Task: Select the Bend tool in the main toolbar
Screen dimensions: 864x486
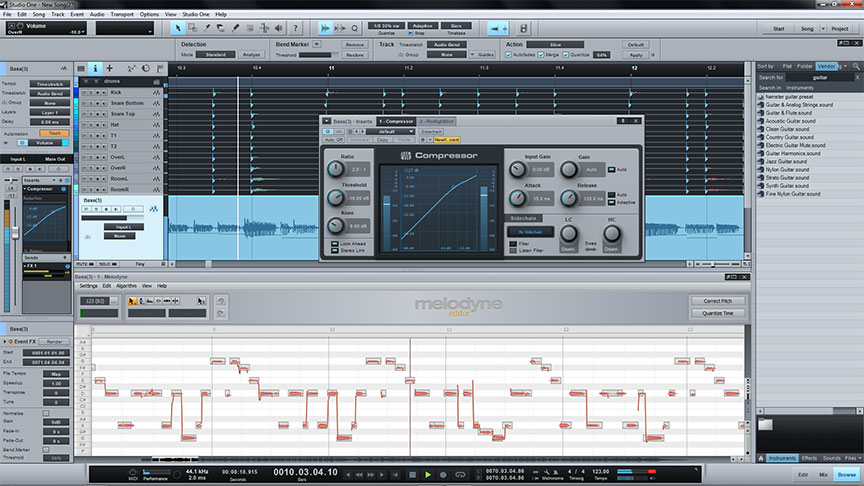Action: (264, 28)
